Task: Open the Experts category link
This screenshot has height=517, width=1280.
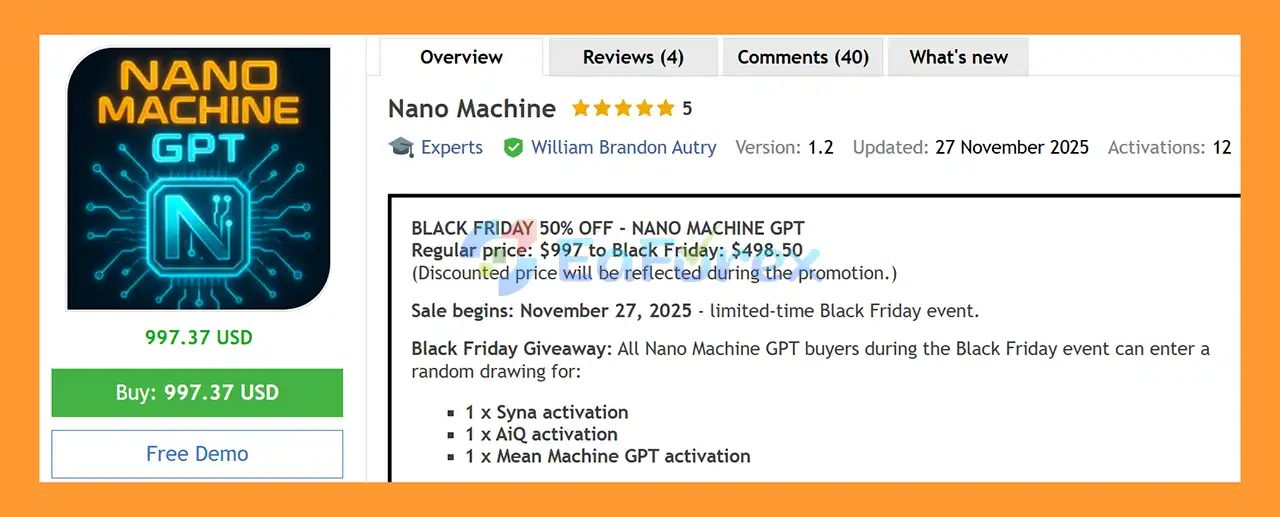Action: (451, 147)
